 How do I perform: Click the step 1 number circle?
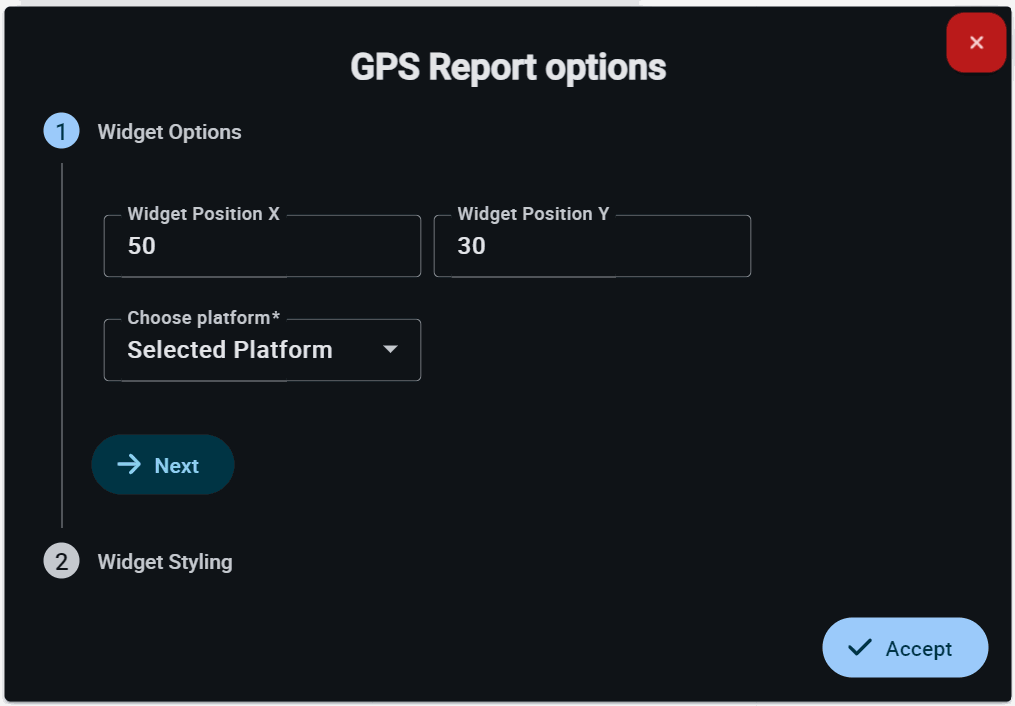tap(61, 132)
